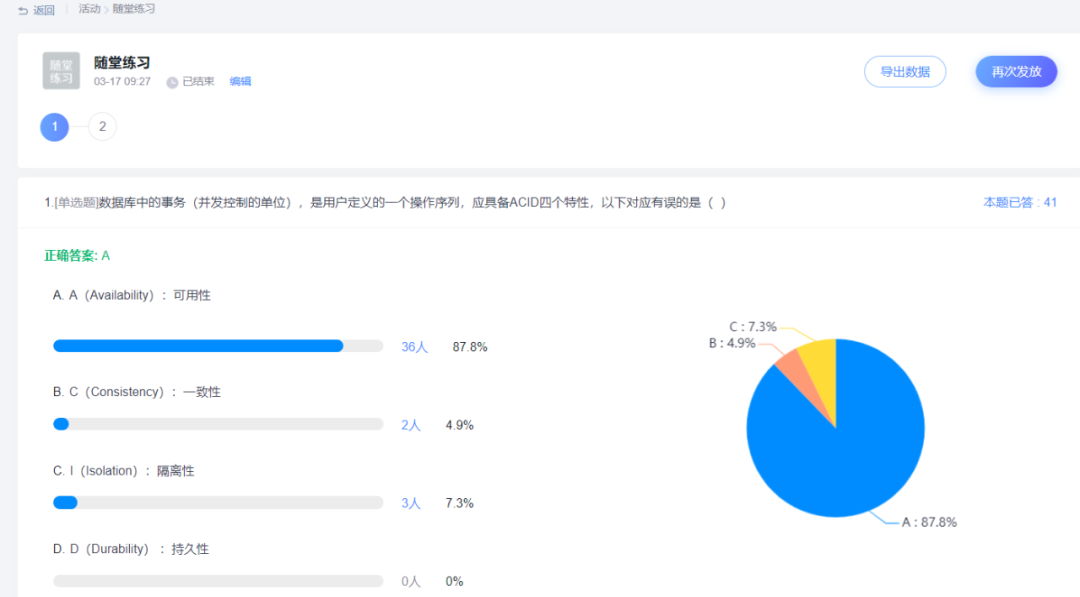Viewport: 1080px width, 597px height.
Task: Click the back arrow icon
Action: click(23, 10)
